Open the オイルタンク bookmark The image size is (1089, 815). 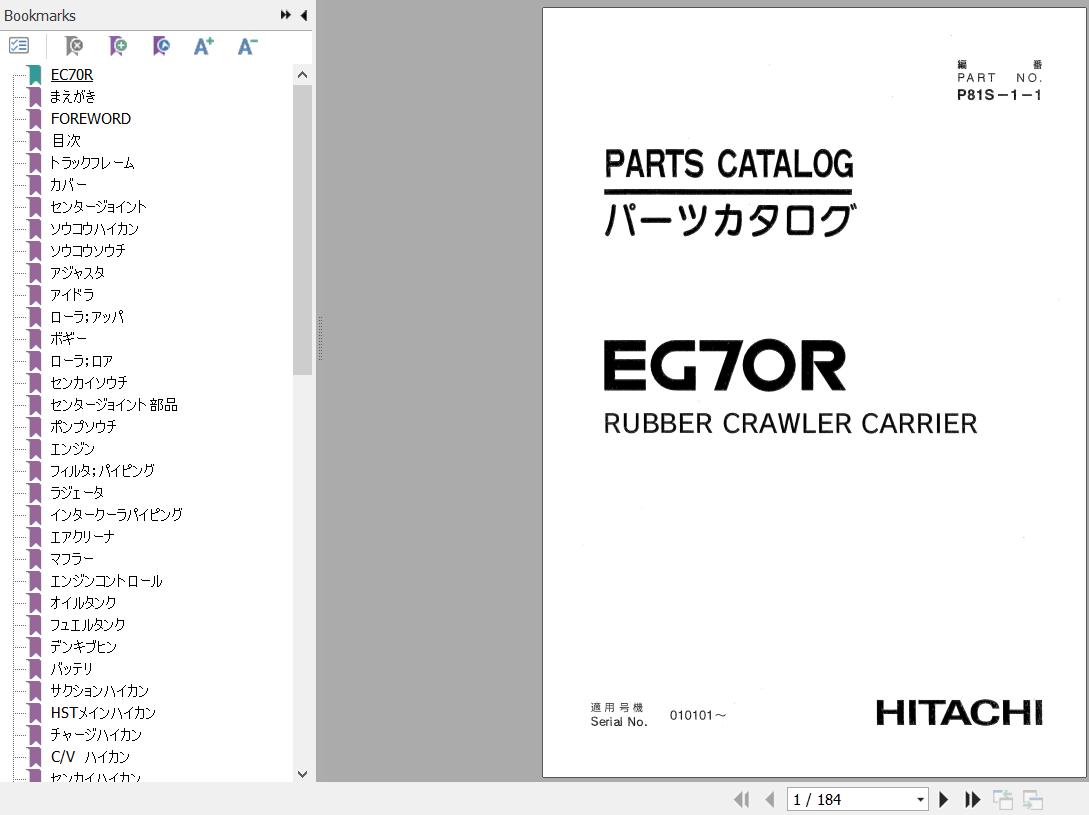(83, 602)
